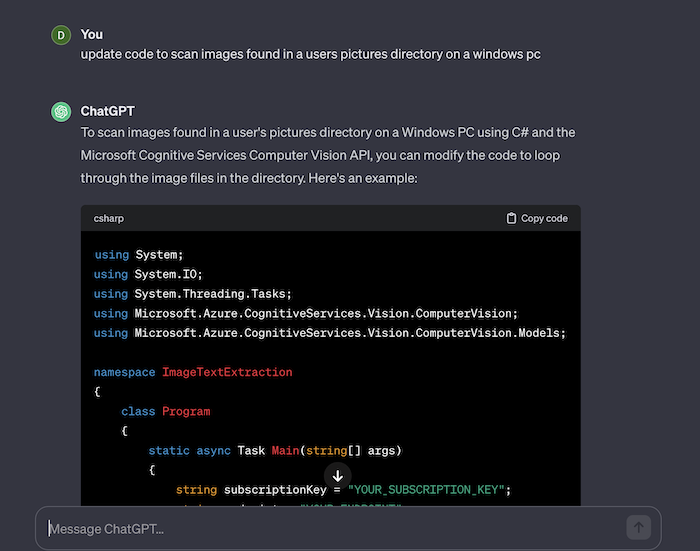
Task: Click 'namespace ImageTextExtraction' line
Action: click(193, 372)
